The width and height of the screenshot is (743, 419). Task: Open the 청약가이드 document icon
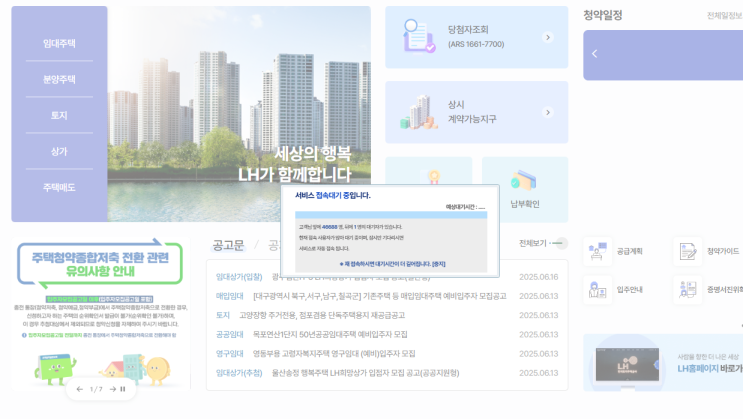coord(688,251)
